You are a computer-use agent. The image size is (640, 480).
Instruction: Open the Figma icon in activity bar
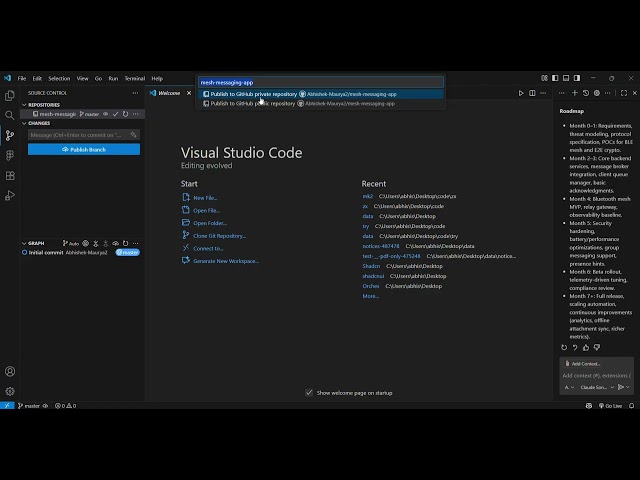click(x=10, y=156)
